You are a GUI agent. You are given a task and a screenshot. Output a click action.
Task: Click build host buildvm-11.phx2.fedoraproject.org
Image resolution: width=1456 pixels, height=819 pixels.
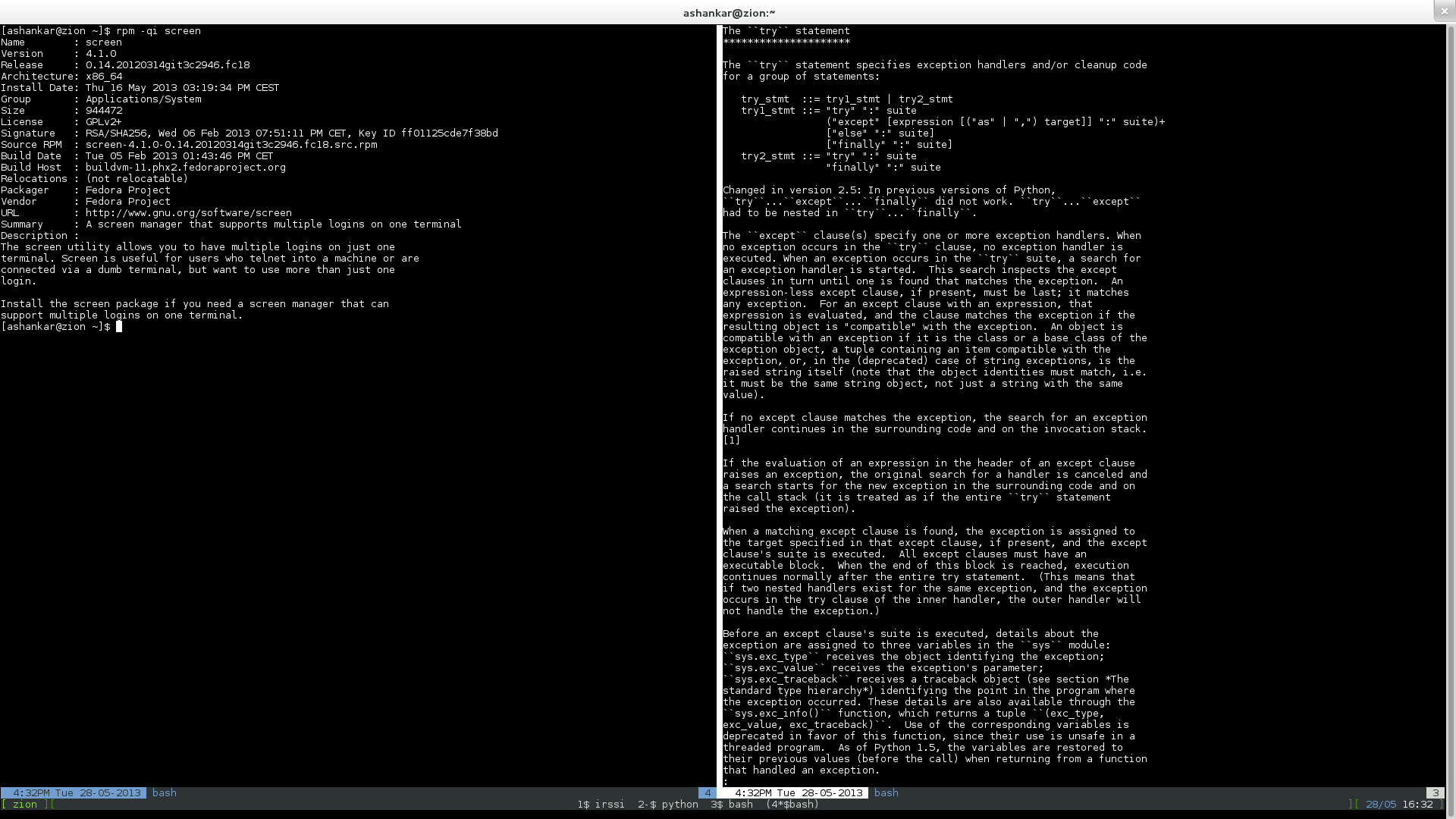tap(186, 168)
